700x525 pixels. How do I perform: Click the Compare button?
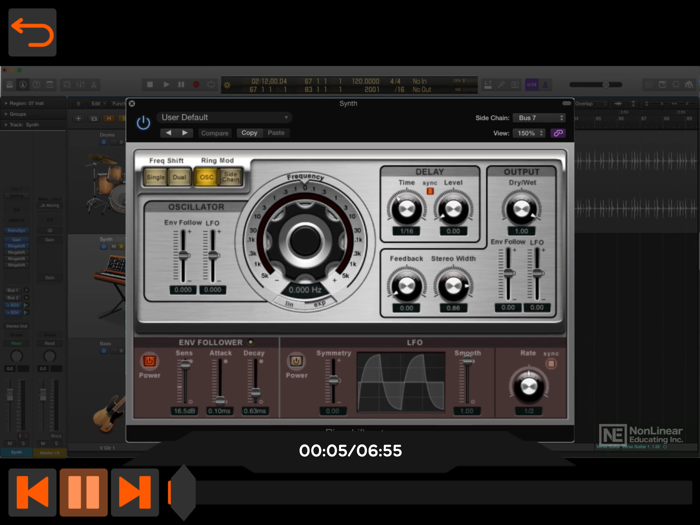[x=214, y=133]
